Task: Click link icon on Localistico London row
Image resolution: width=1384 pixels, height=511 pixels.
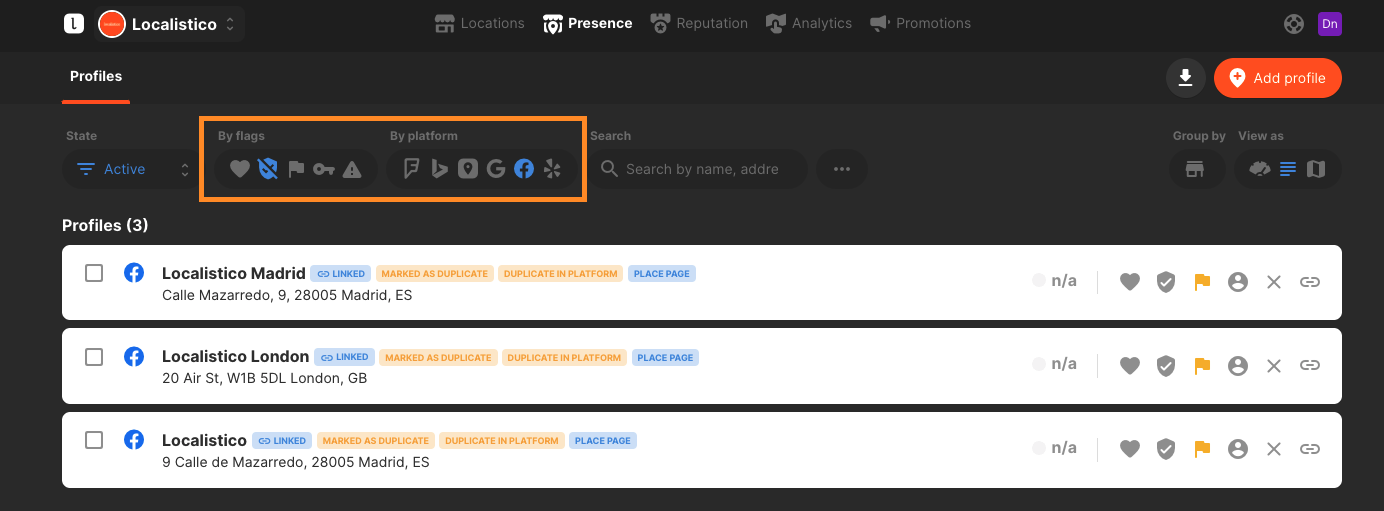Action: coord(1310,366)
